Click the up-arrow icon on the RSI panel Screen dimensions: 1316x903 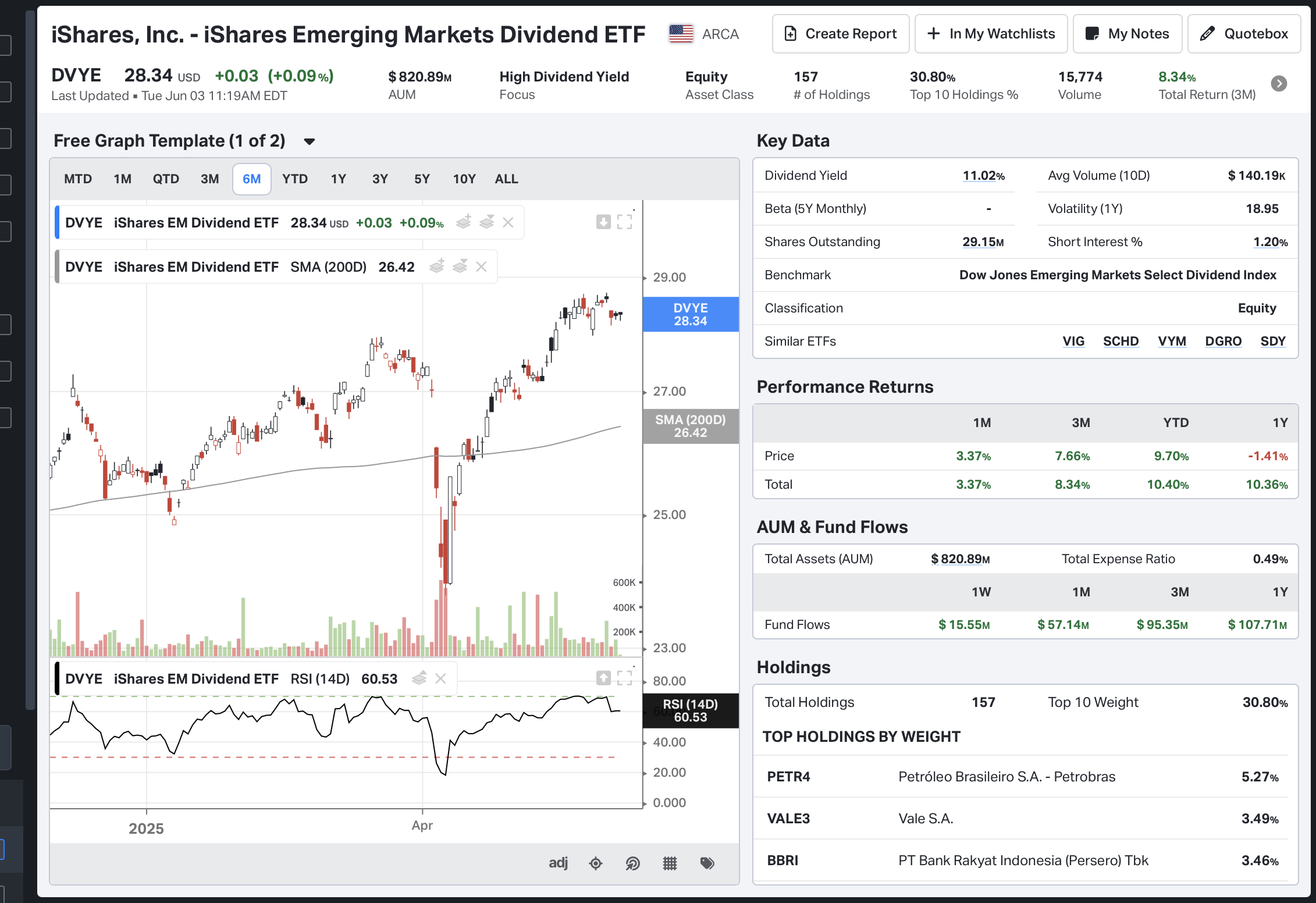(603, 678)
